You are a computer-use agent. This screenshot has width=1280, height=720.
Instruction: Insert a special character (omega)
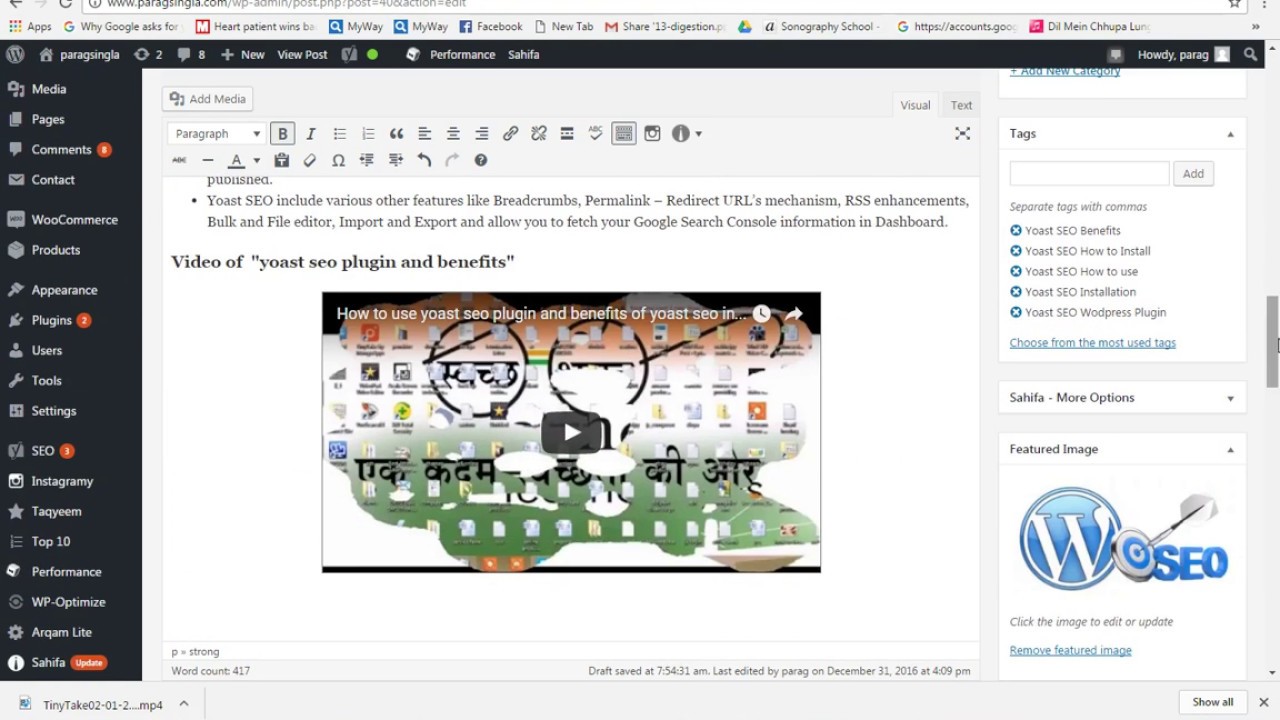point(338,160)
